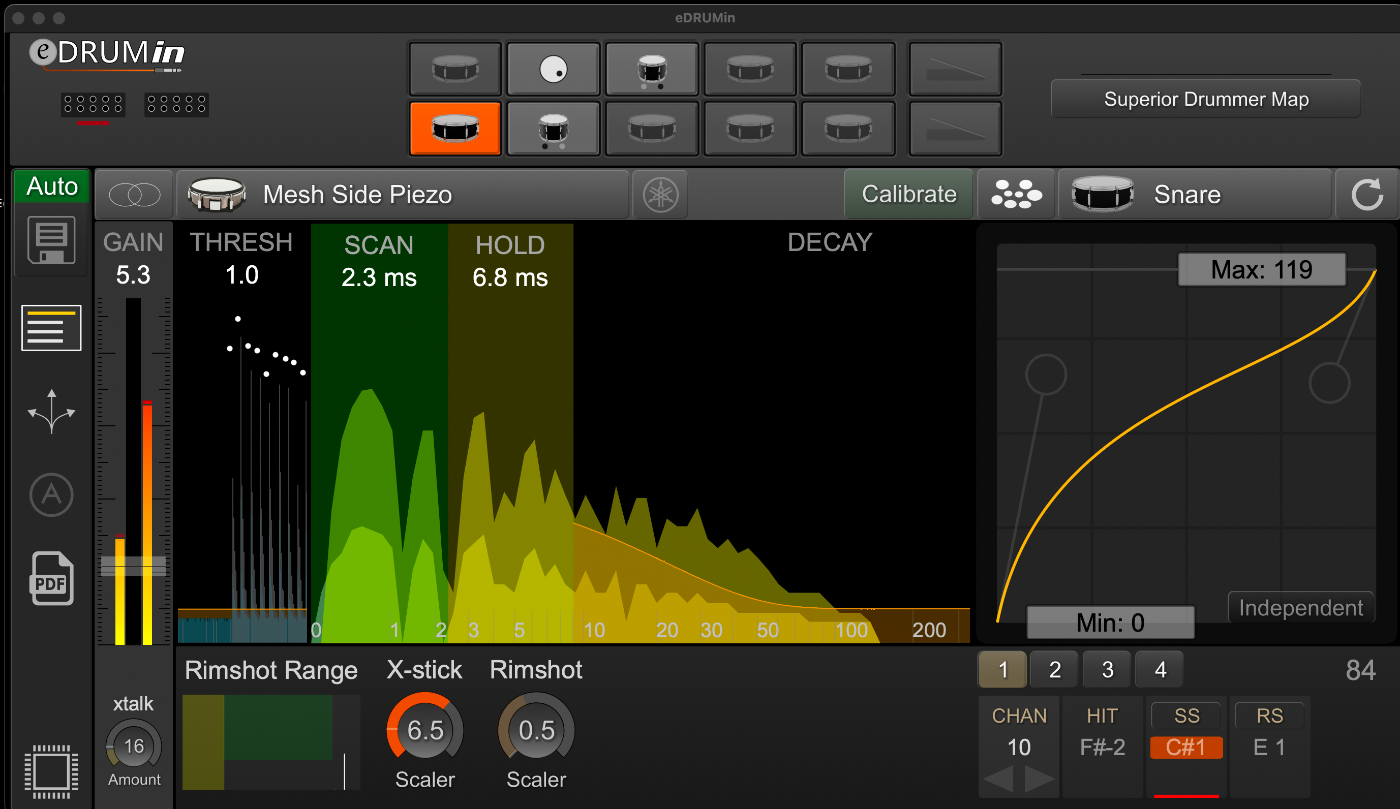Toggle the SS note label
This screenshot has width=1400, height=809.
point(1187,716)
